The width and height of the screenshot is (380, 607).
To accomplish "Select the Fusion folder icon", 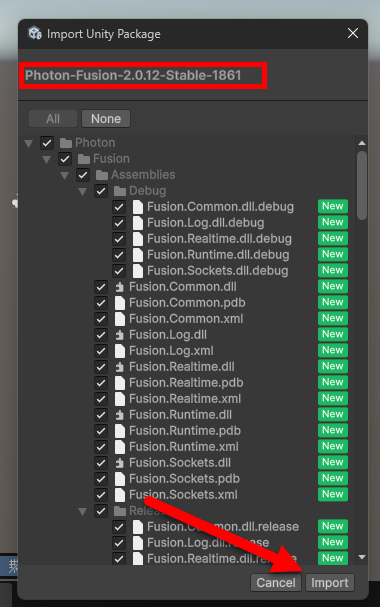I will click(84, 159).
